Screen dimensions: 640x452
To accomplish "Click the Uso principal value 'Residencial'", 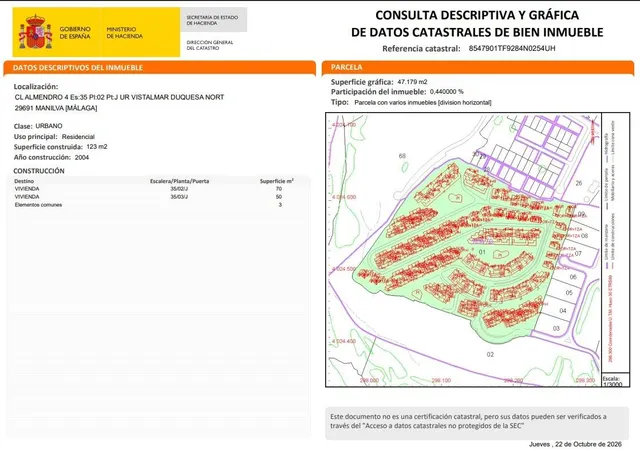I will [x=78, y=137].
